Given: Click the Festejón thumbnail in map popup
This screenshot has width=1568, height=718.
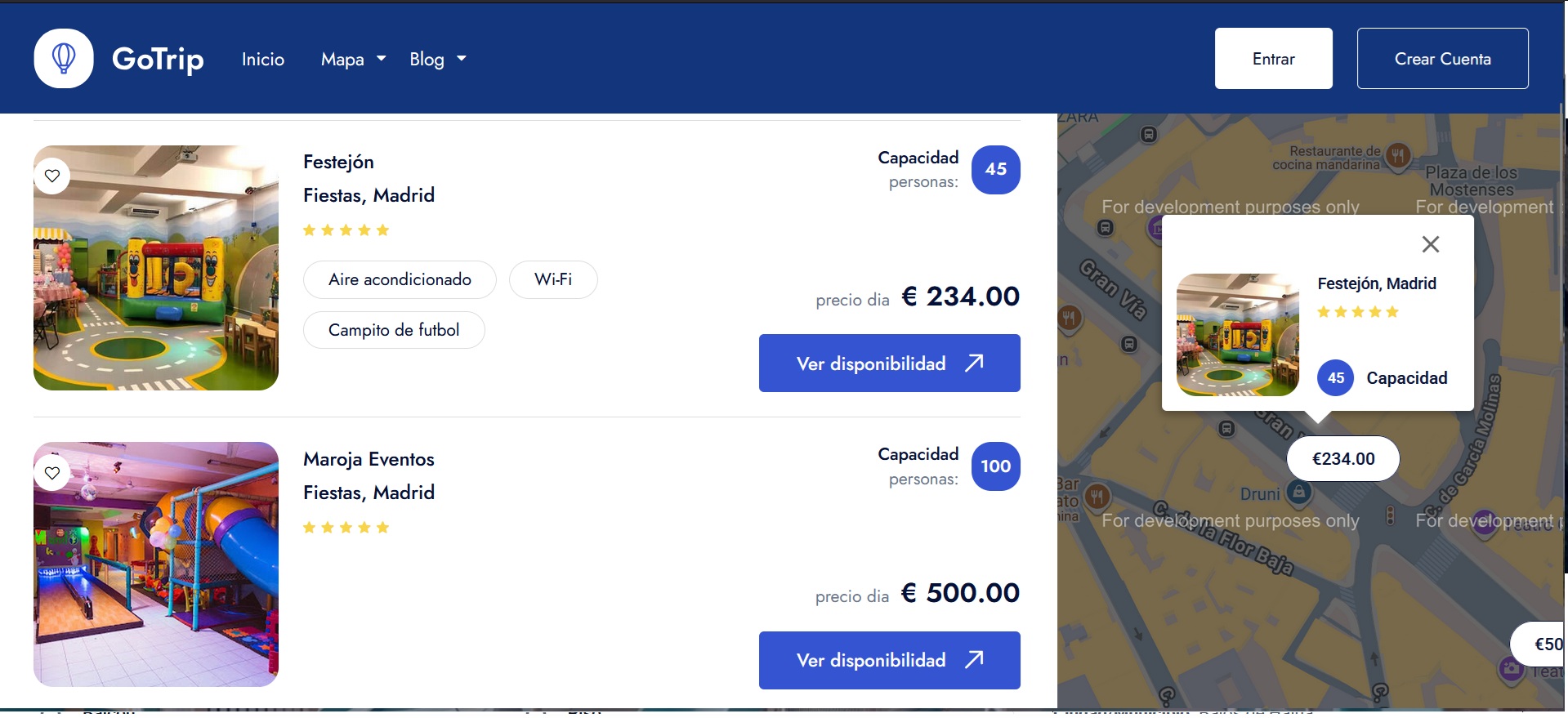Looking at the screenshot, I should point(1238,335).
